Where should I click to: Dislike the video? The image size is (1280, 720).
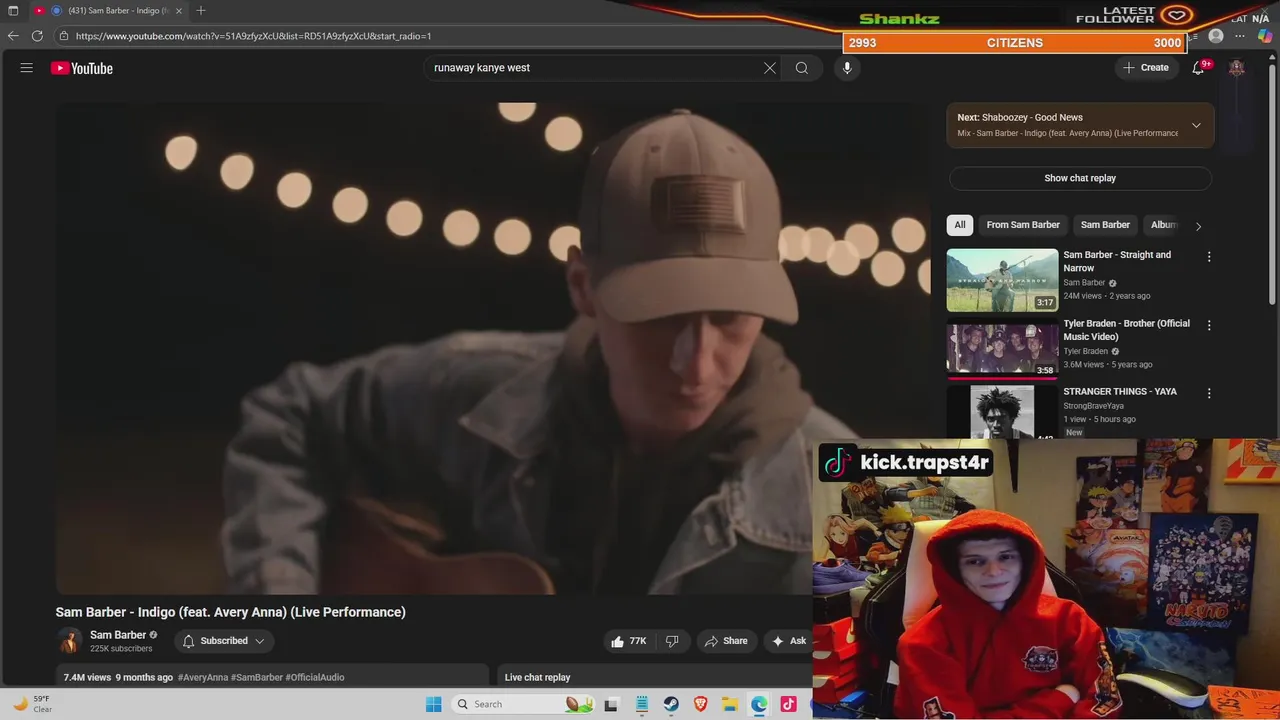672,641
